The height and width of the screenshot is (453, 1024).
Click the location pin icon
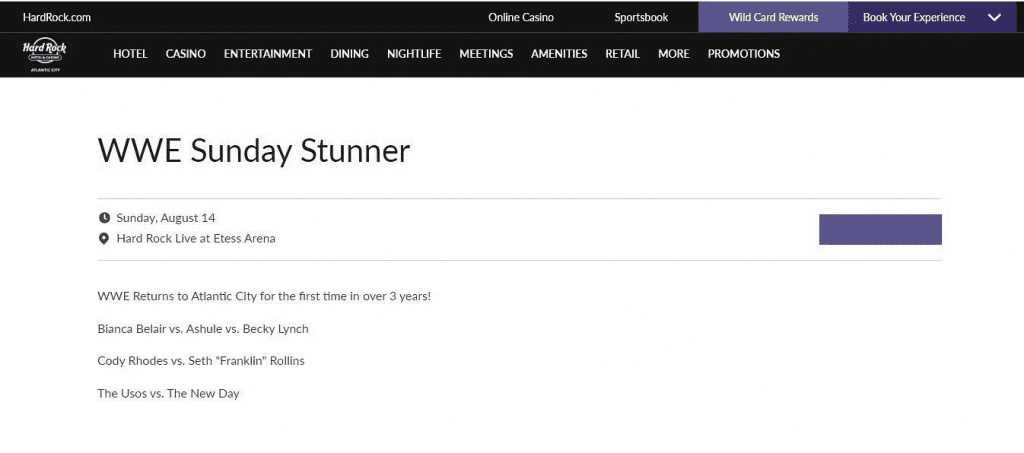(104, 239)
